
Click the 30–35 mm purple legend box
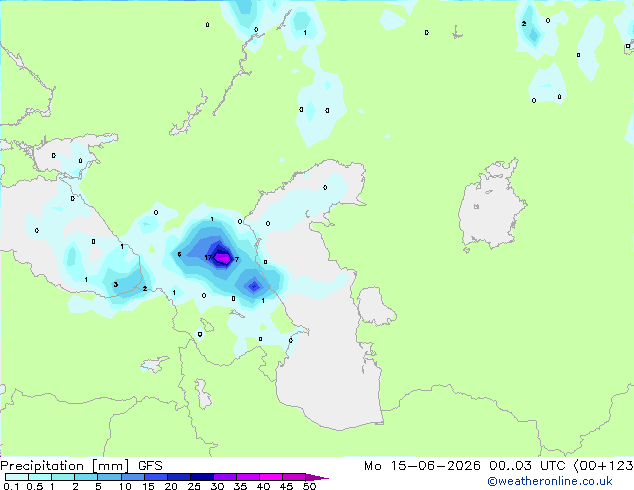point(224,477)
